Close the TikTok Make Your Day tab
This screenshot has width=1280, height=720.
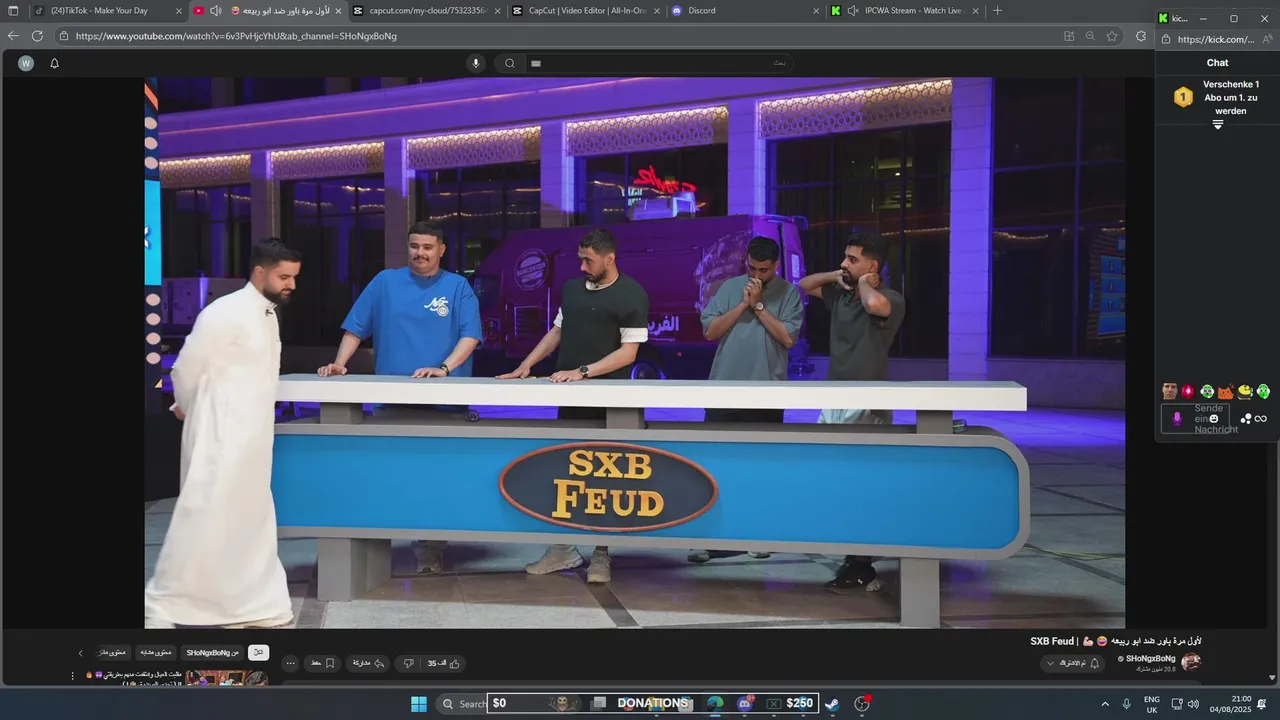point(179,11)
